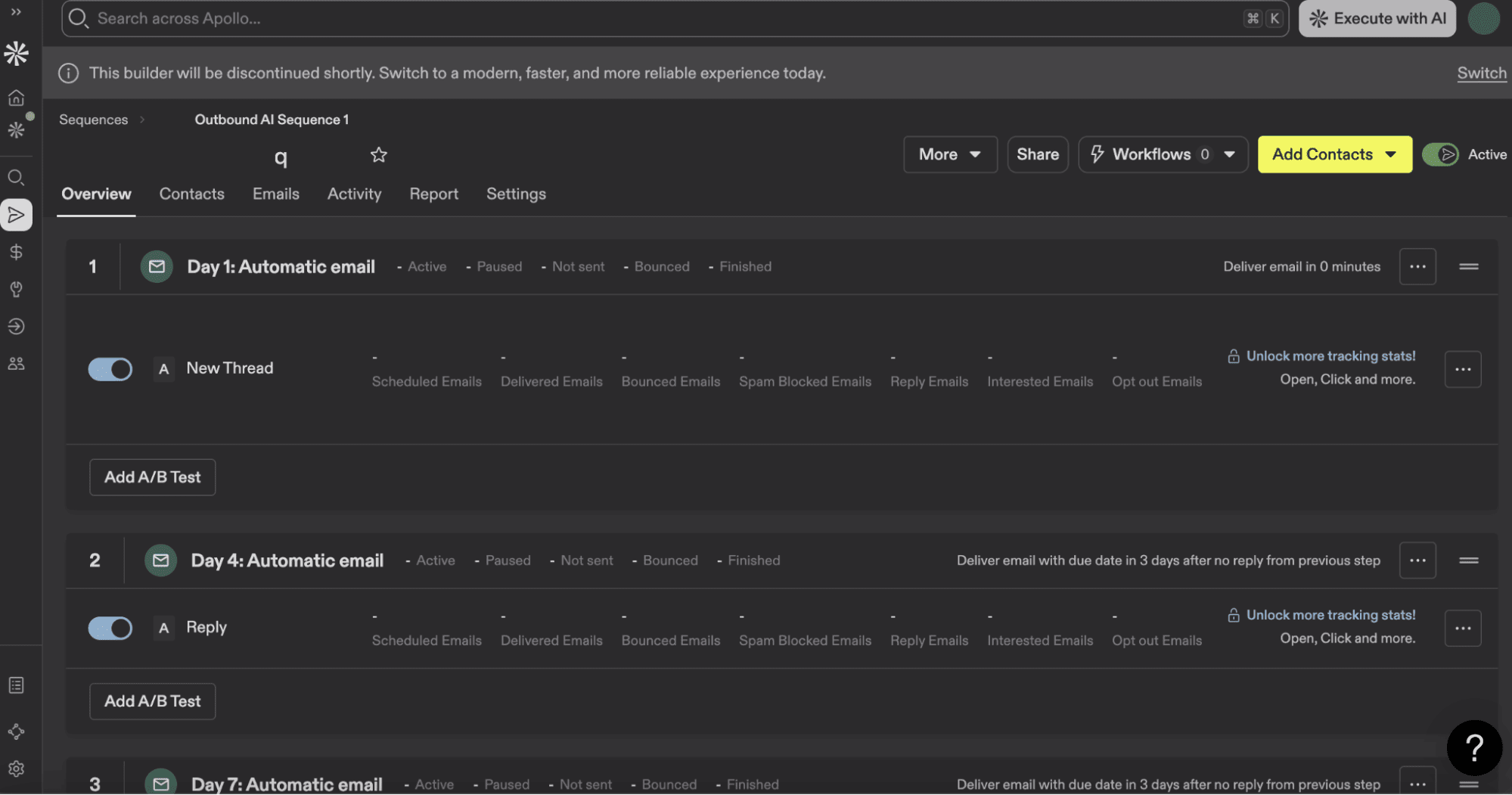This screenshot has width=1512, height=795.
Task: Toggle the New Thread email variant
Action: (x=110, y=369)
